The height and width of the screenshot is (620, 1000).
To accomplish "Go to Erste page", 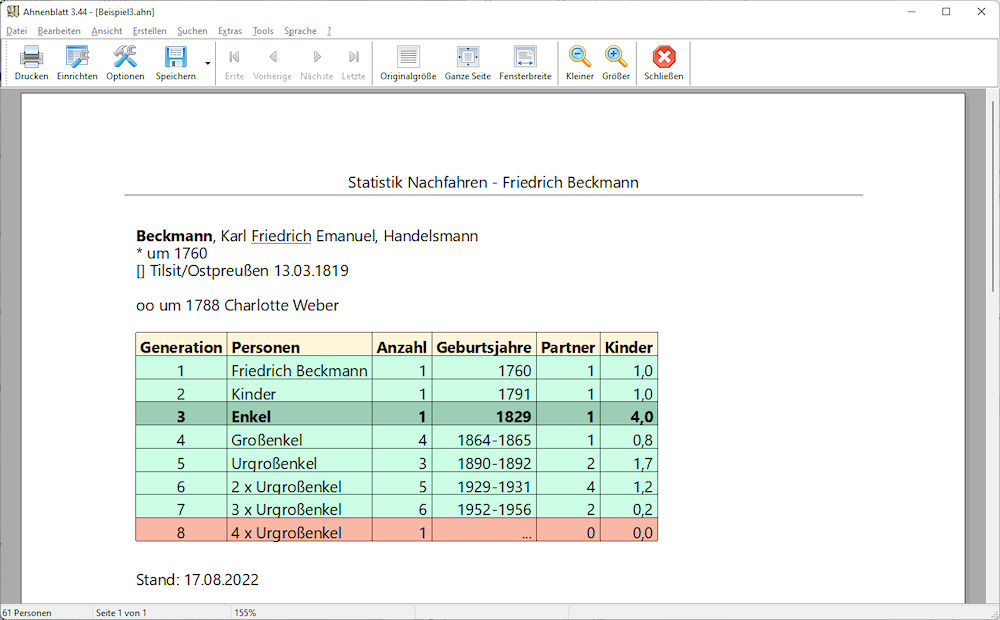I will 234,63.
